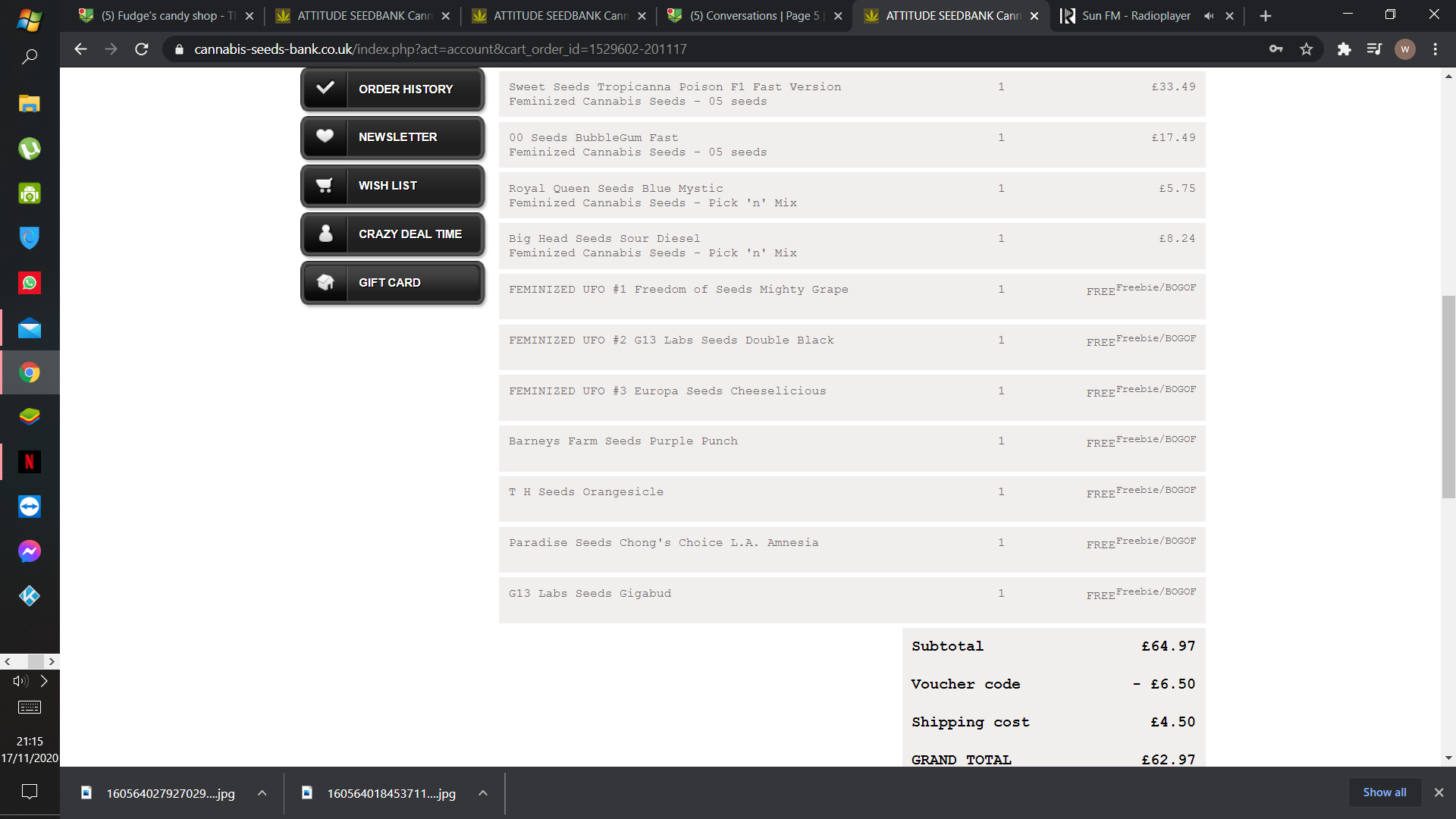
Task: Close the Conversations Page 5 tab
Action: [x=838, y=16]
